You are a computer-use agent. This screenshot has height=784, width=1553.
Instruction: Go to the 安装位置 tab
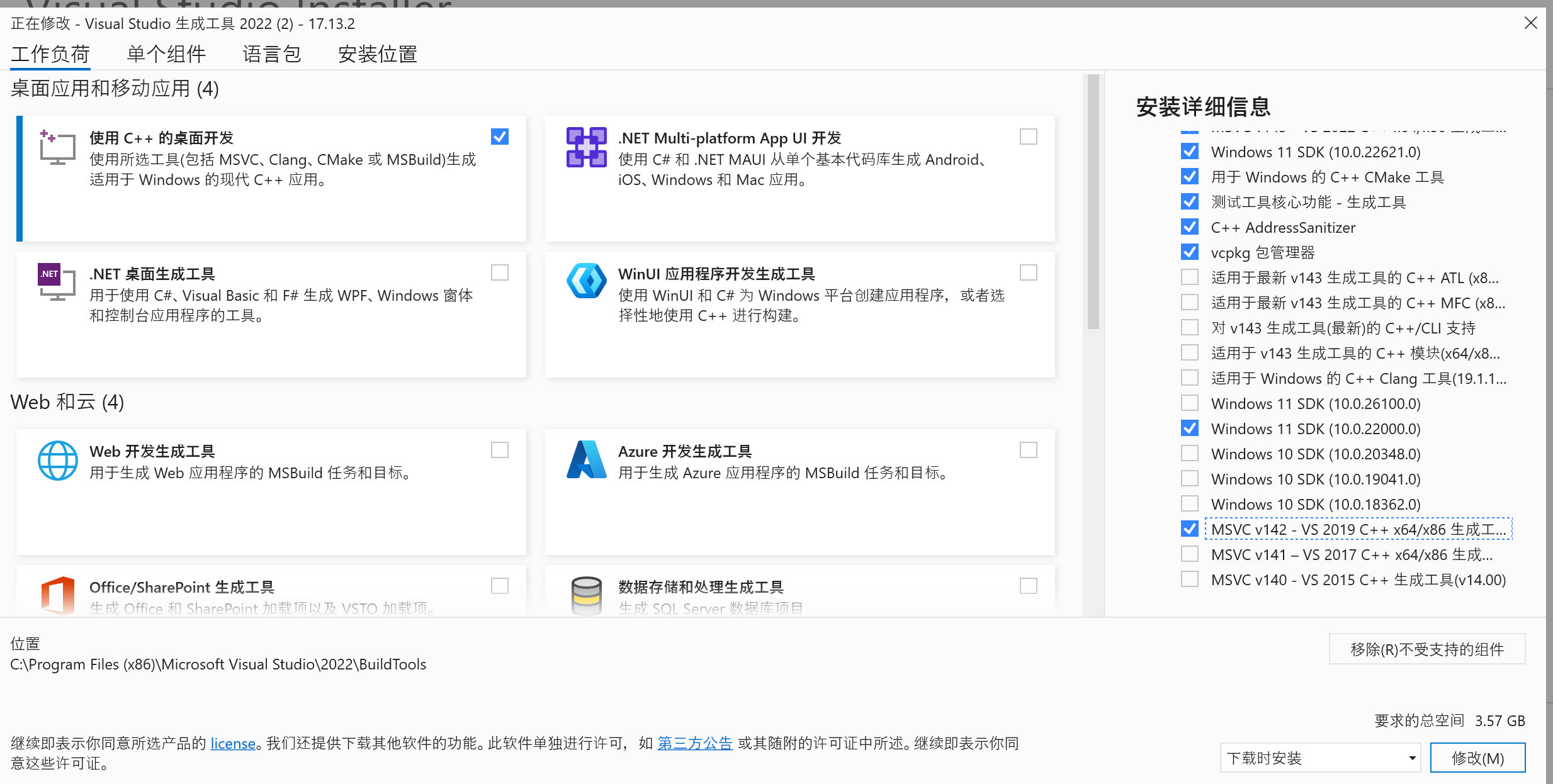pyautogui.click(x=377, y=54)
